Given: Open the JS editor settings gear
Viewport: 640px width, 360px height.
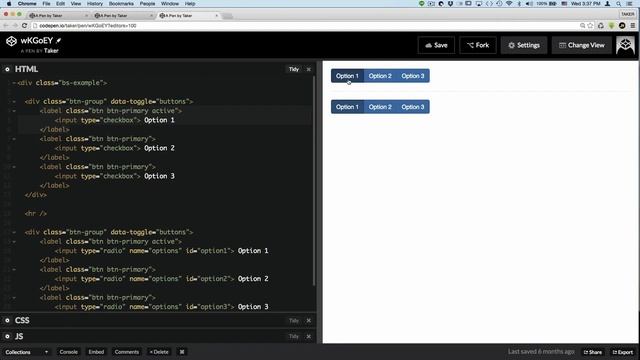Looking at the screenshot, I should tap(7, 336).
